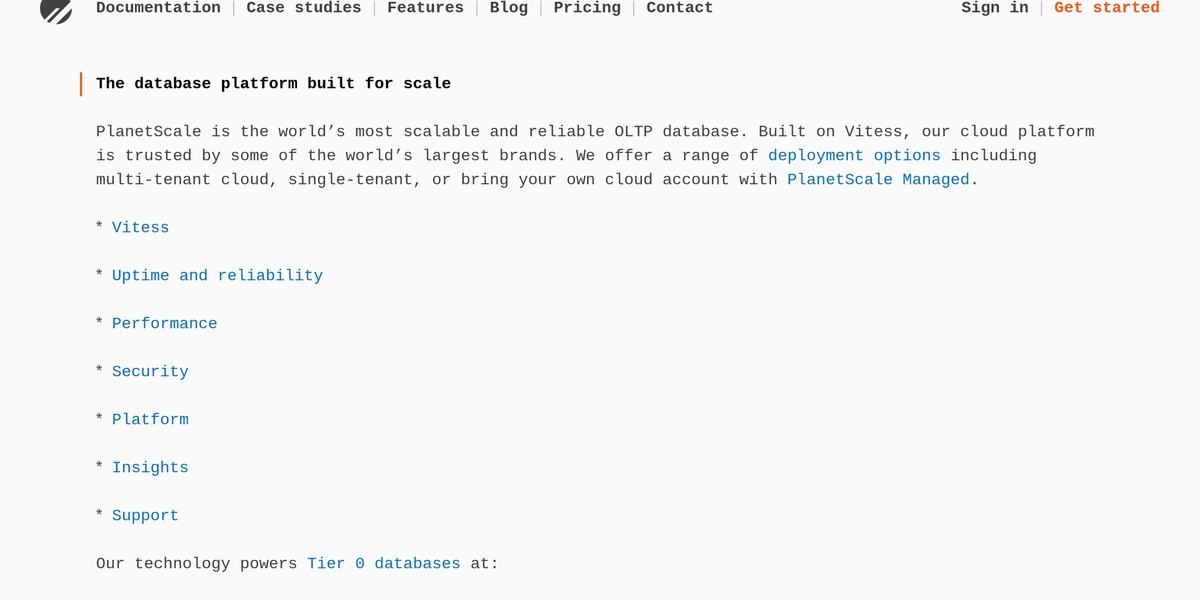Image resolution: width=1200 pixels, height=600 pixels.
Task: Follow the PlanetScale Managed link
Action: (877, 179)
